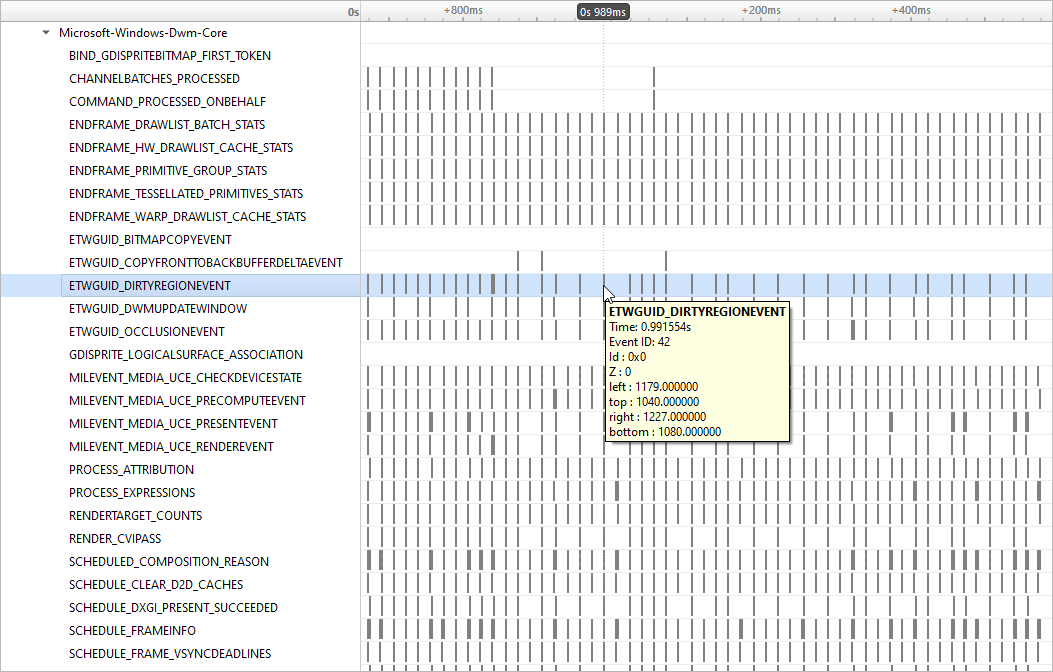This screenshot has width=1053, height=672.
Task: Click the disclosure triangle next to Microsoft-Windows-Dwm-Core
Action: (44, 32)
